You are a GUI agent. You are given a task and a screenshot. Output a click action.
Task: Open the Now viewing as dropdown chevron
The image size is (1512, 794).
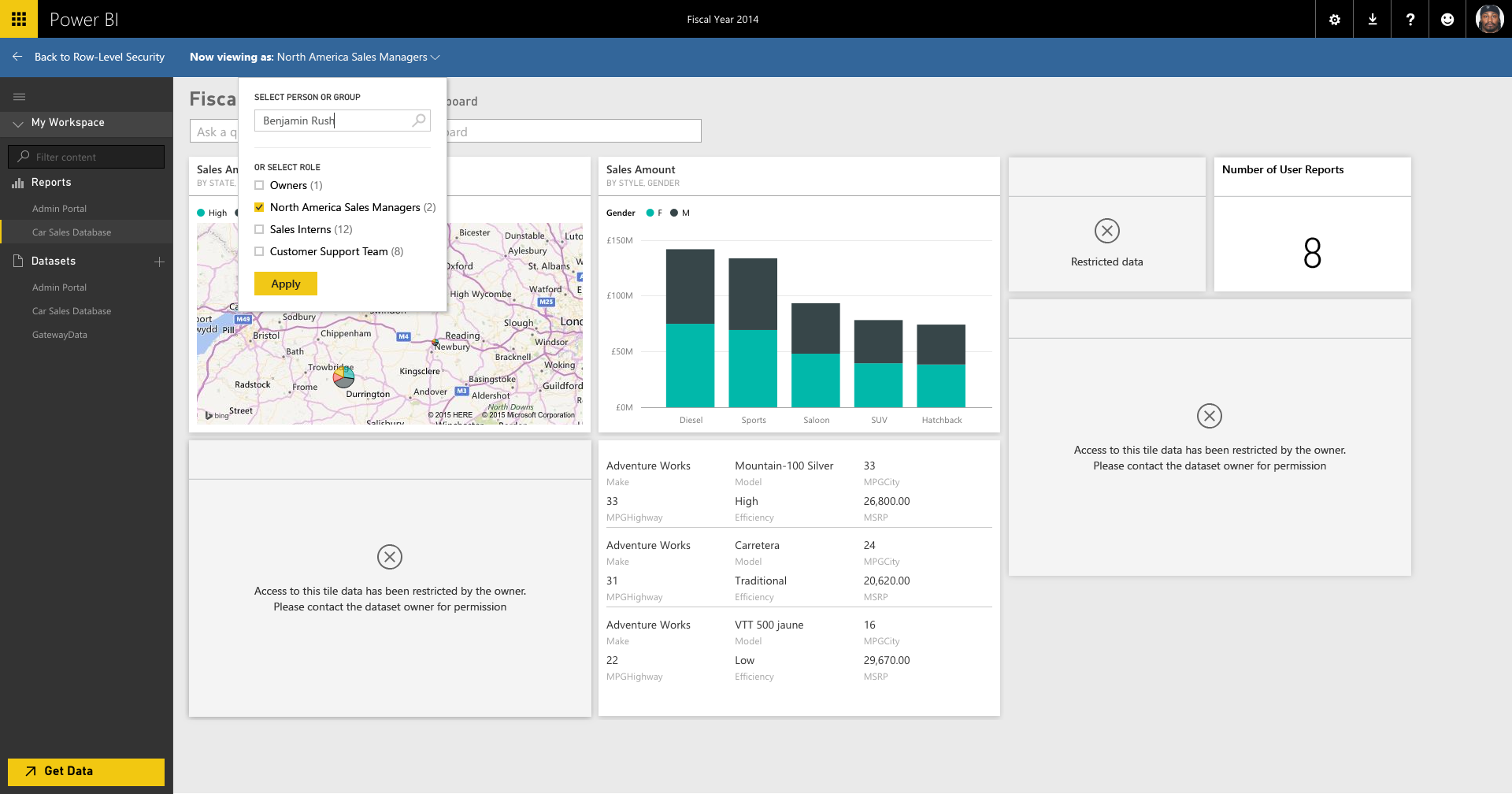435,58
